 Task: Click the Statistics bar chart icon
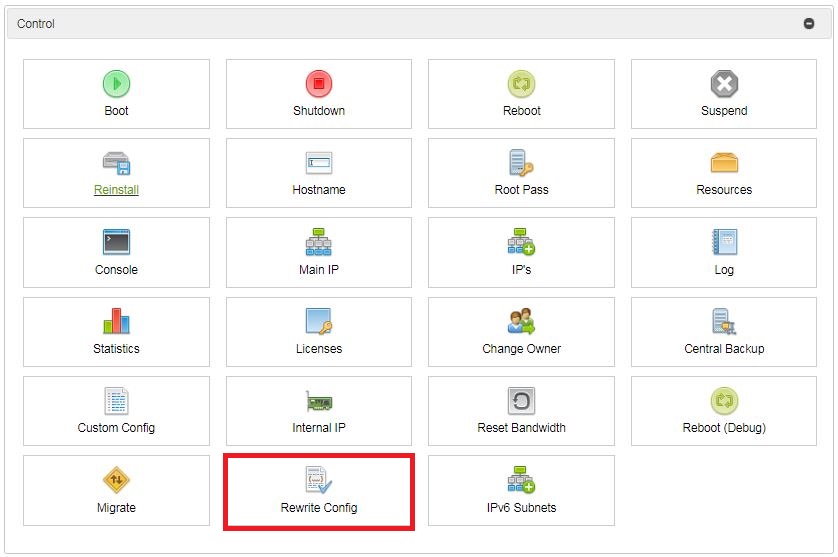[116, 321]
